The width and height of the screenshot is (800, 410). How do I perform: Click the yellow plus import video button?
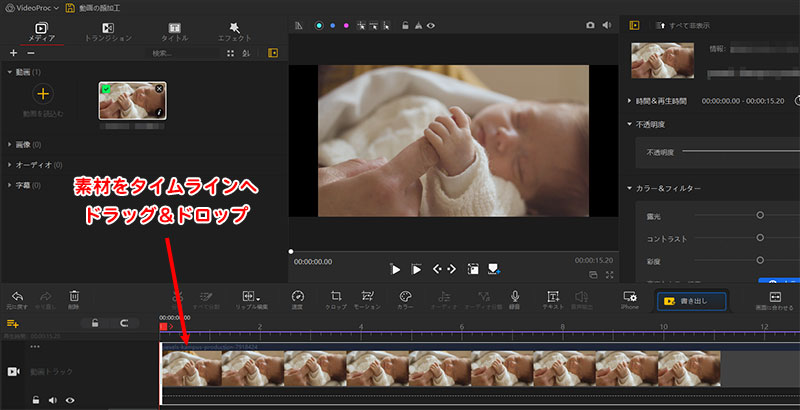[x=43, y=94]
